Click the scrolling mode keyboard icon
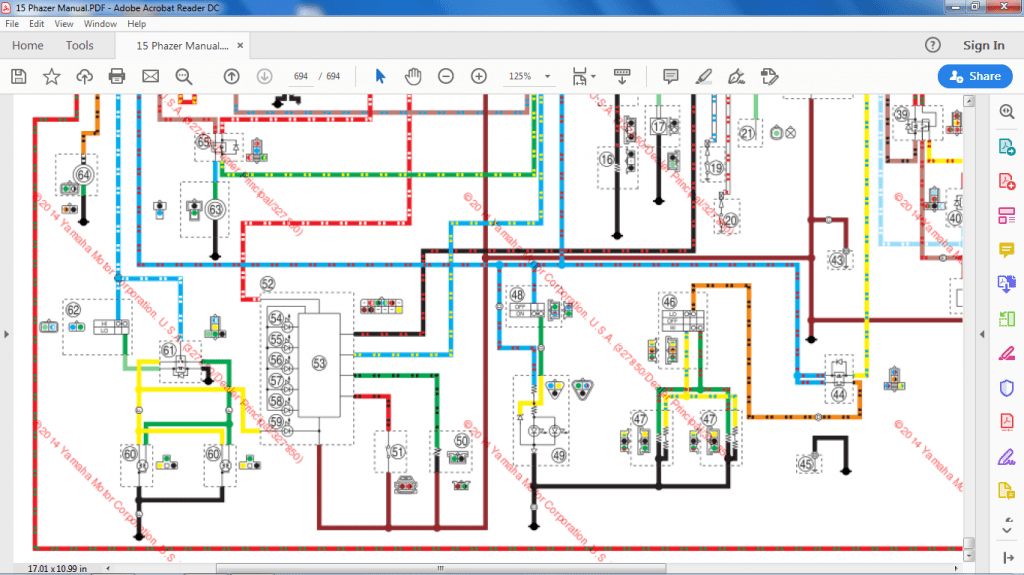Viewport: 1024px width, 575px height. [x=622, y=76]
